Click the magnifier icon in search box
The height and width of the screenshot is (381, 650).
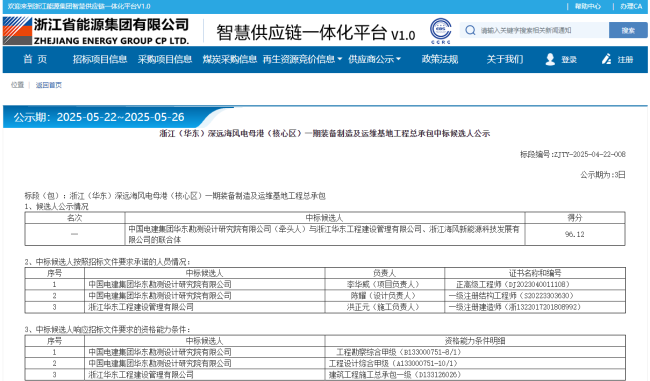coord(470,30)
